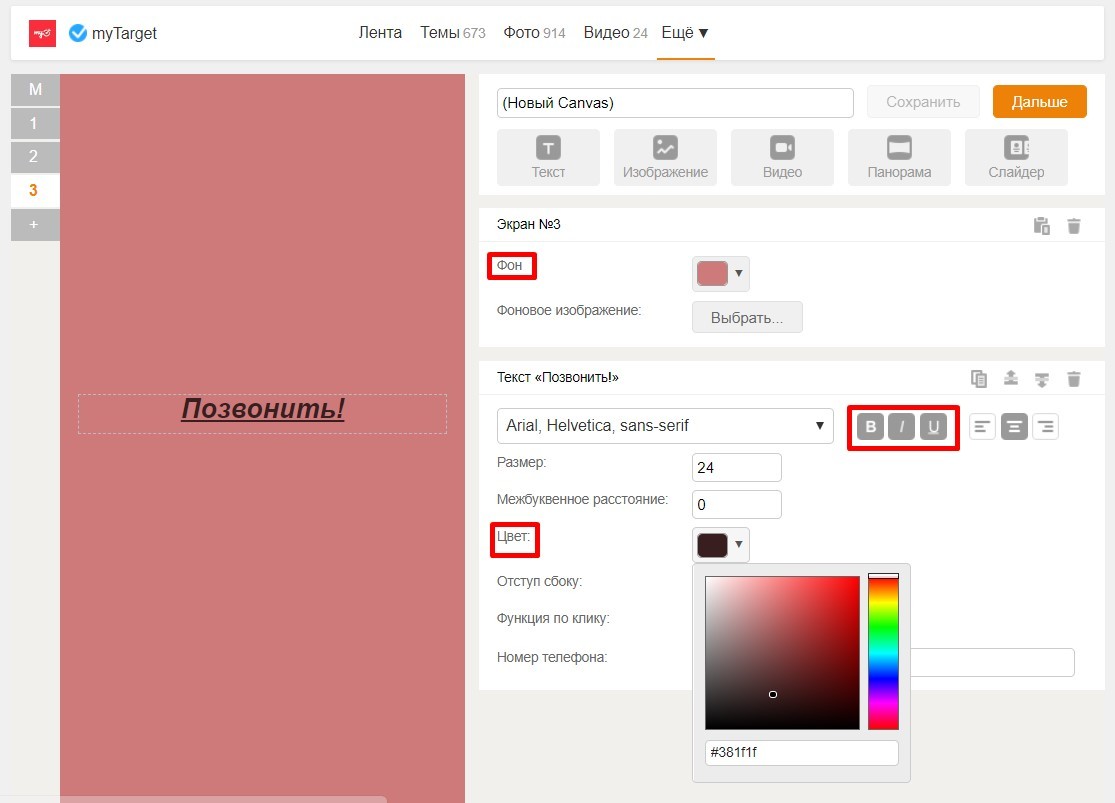Open the Фото tab in the navigation
This screenshot has height=803, width=1115.
(534, 33)
